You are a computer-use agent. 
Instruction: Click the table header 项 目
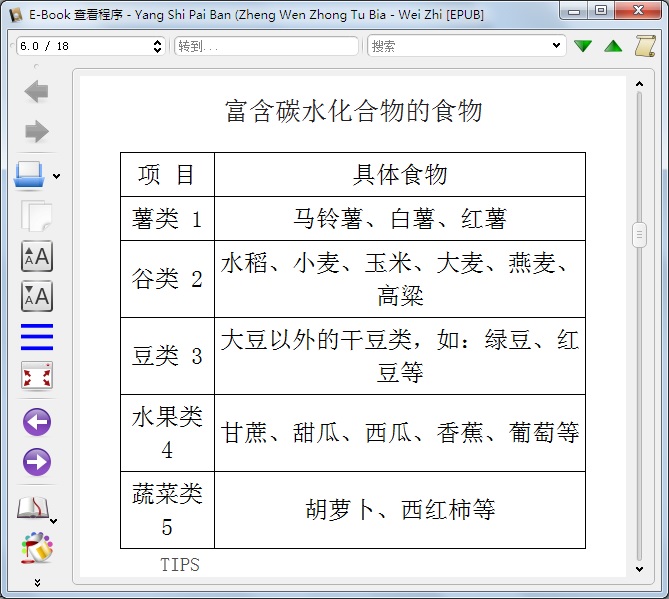pos(167,174)
